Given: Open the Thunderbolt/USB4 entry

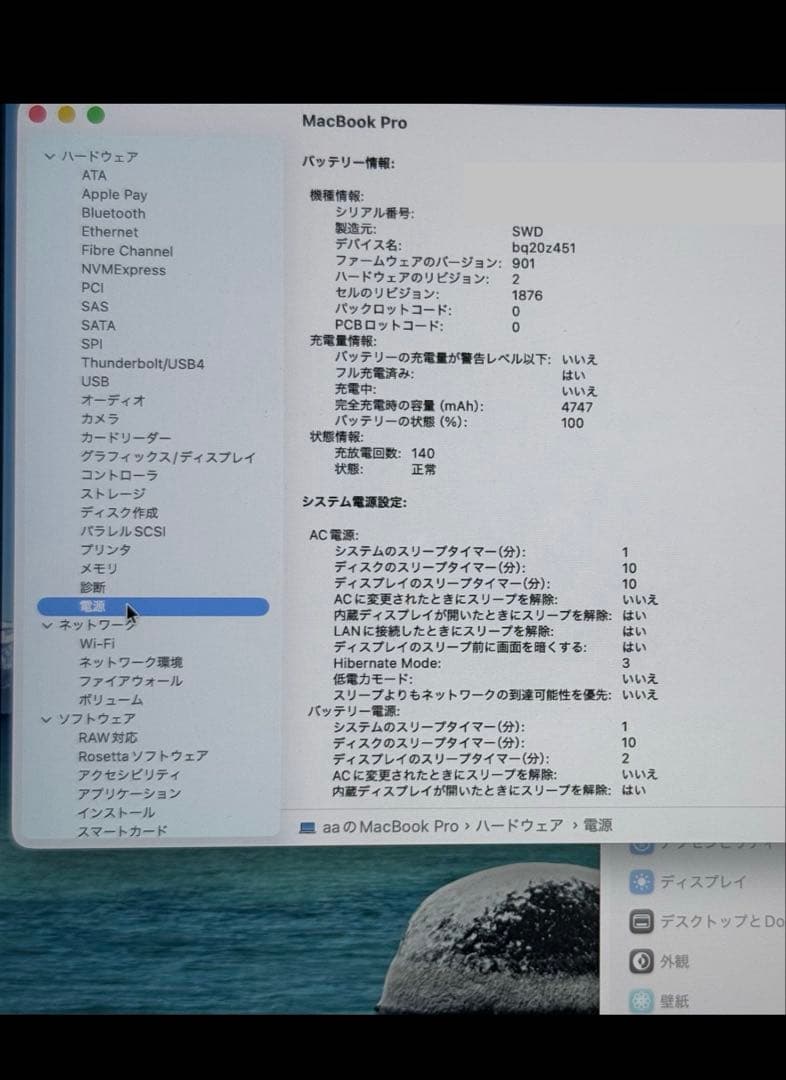Looking at the screenshot, I should coord(143,363).
